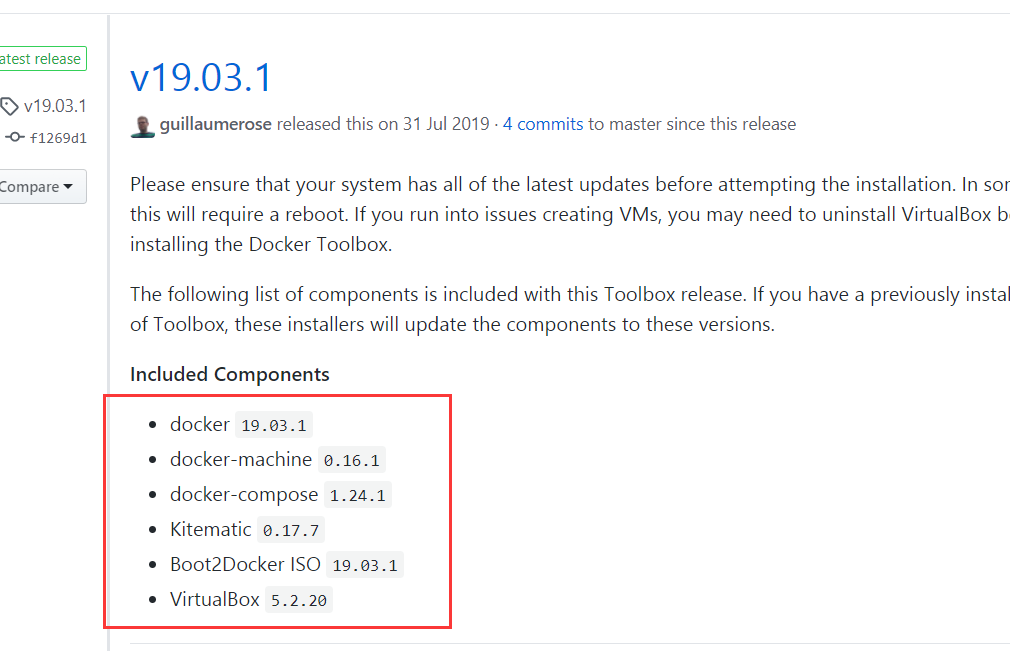1010x651 pixels.
Task: Open the v19.03.1 release title
Action: (x=201, y=78)
